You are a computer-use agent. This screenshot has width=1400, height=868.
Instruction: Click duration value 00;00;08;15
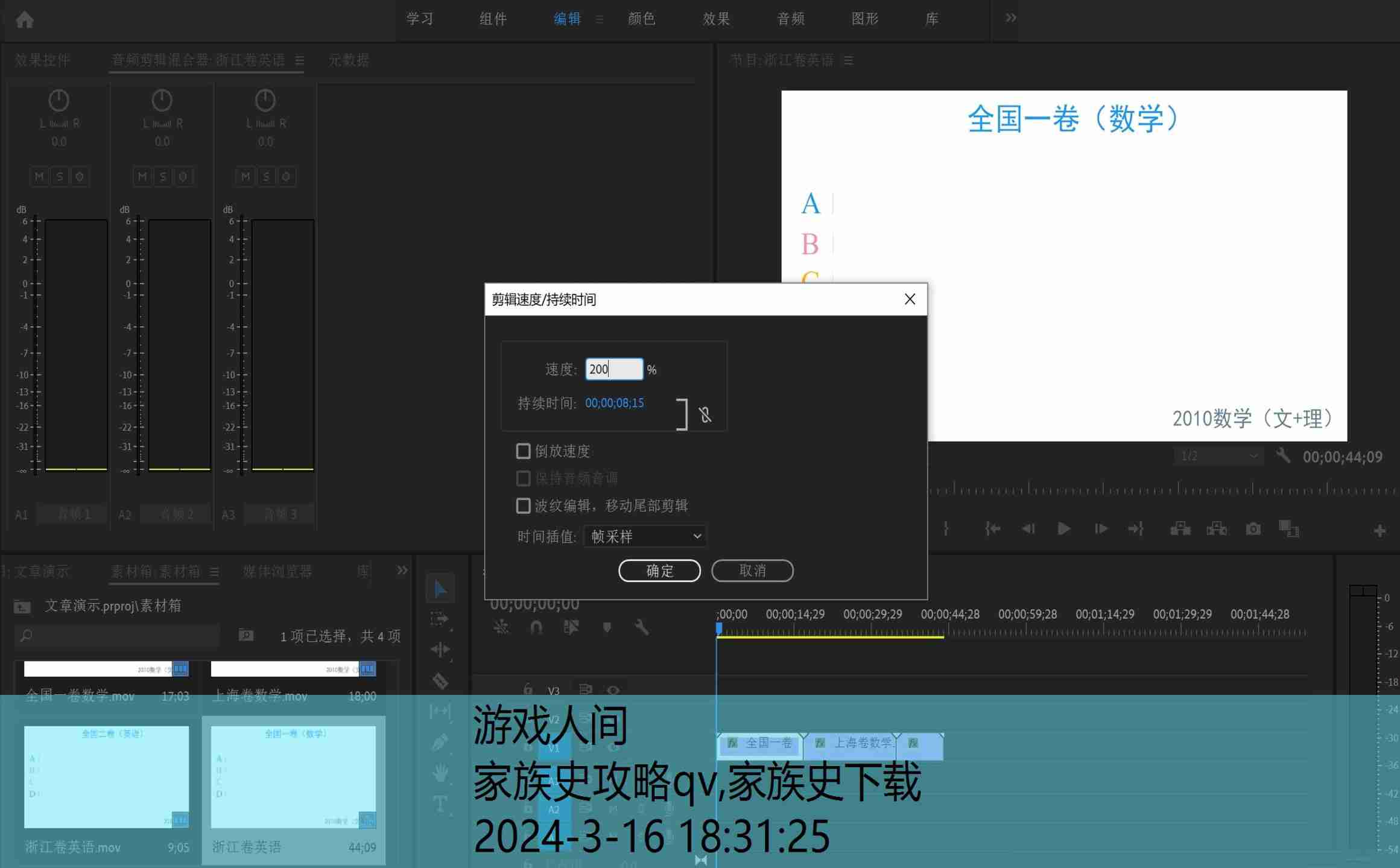tap(614, 403)
